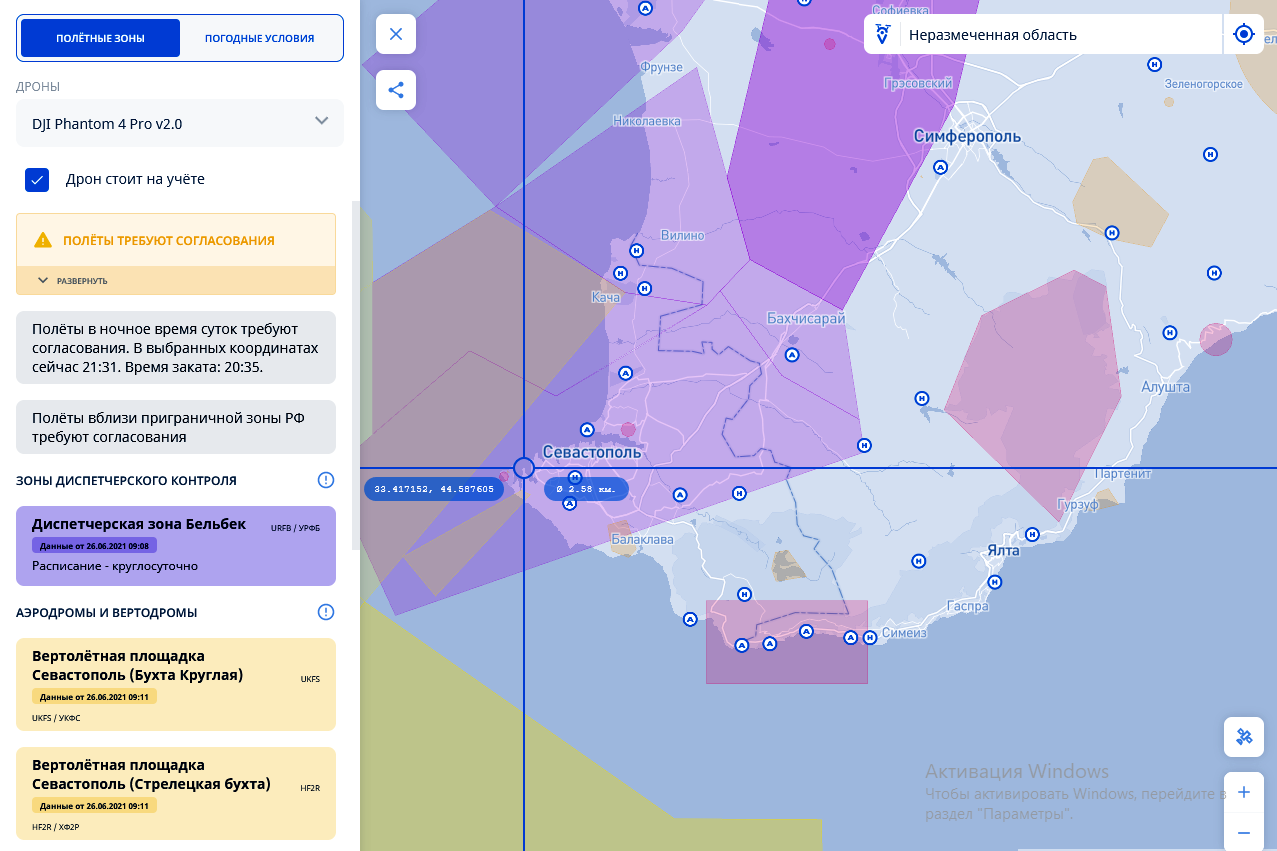
Task: Zoom in on the map
Action: click(1244, 792)
